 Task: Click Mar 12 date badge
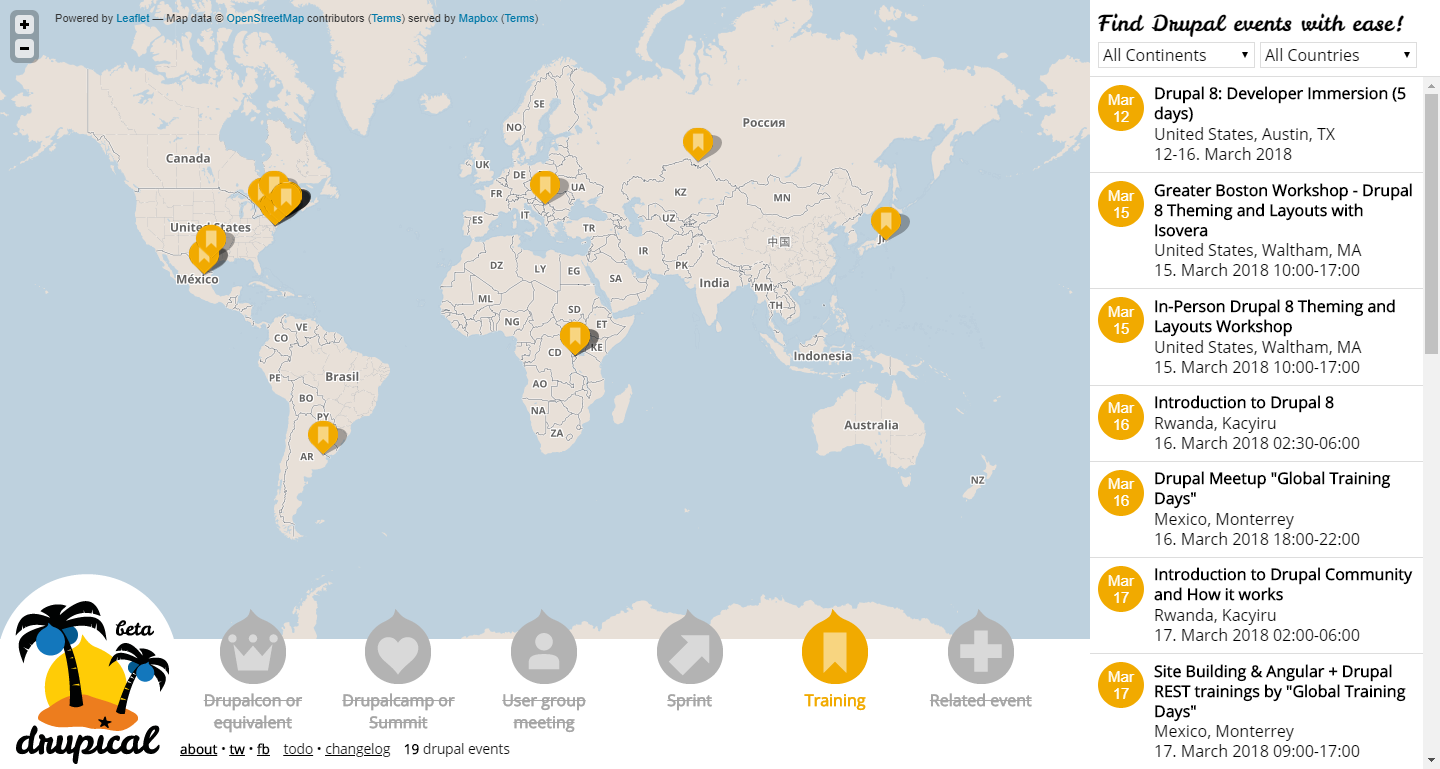tap(1121, 108)
